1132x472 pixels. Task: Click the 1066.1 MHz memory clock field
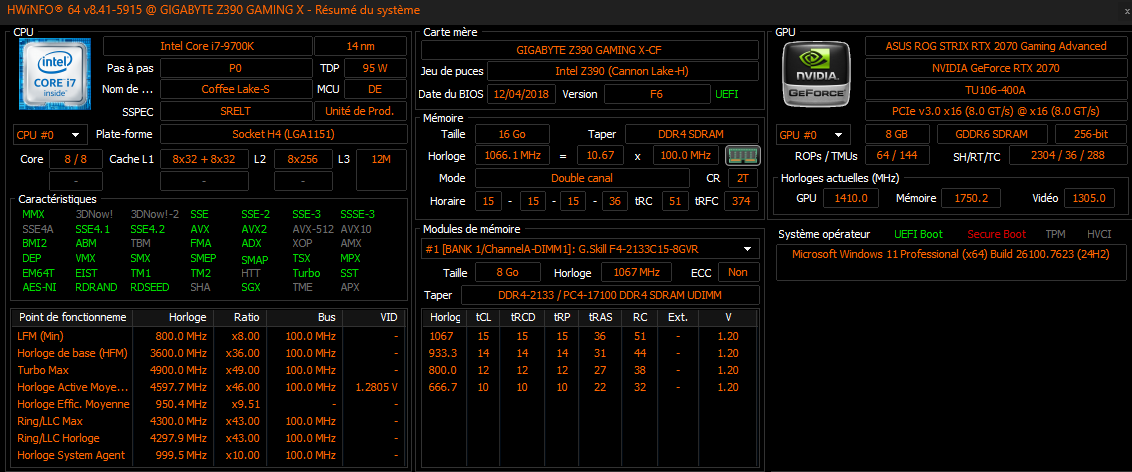pos(512,155)
